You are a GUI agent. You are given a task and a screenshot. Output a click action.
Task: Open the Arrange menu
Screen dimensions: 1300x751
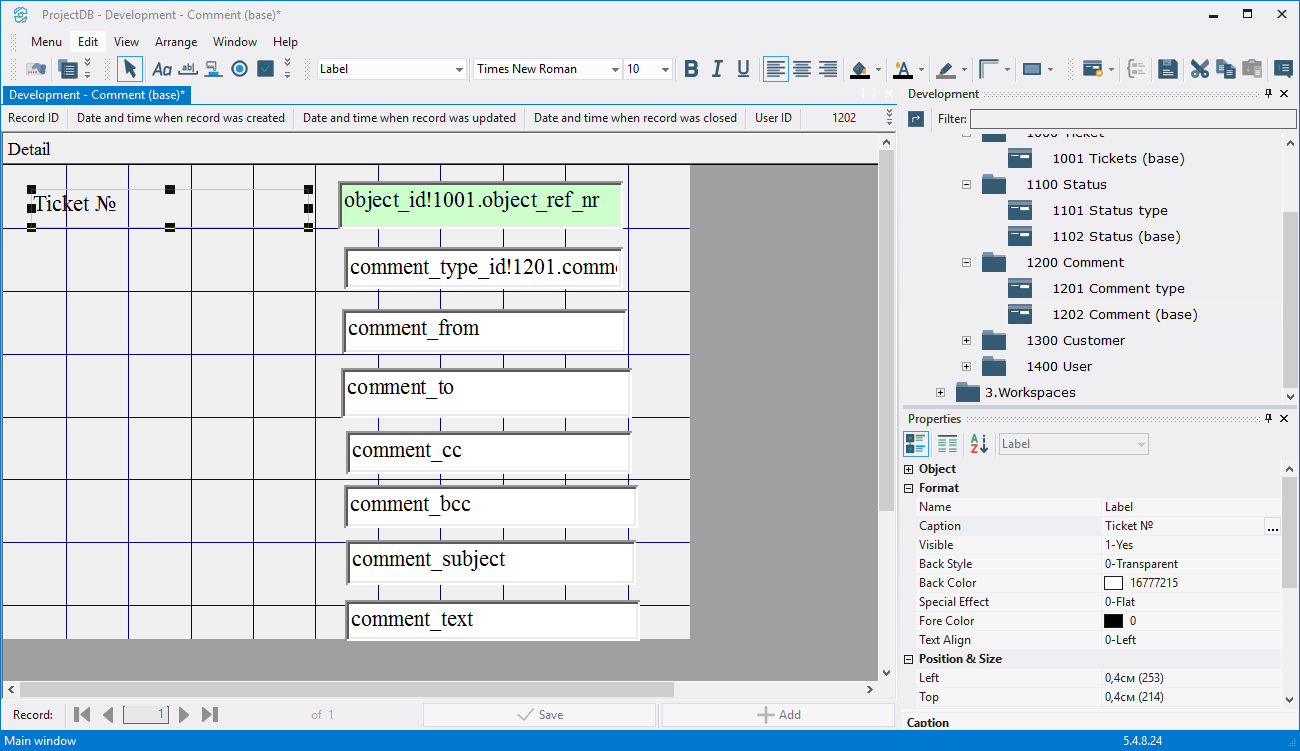click(176, 42)
